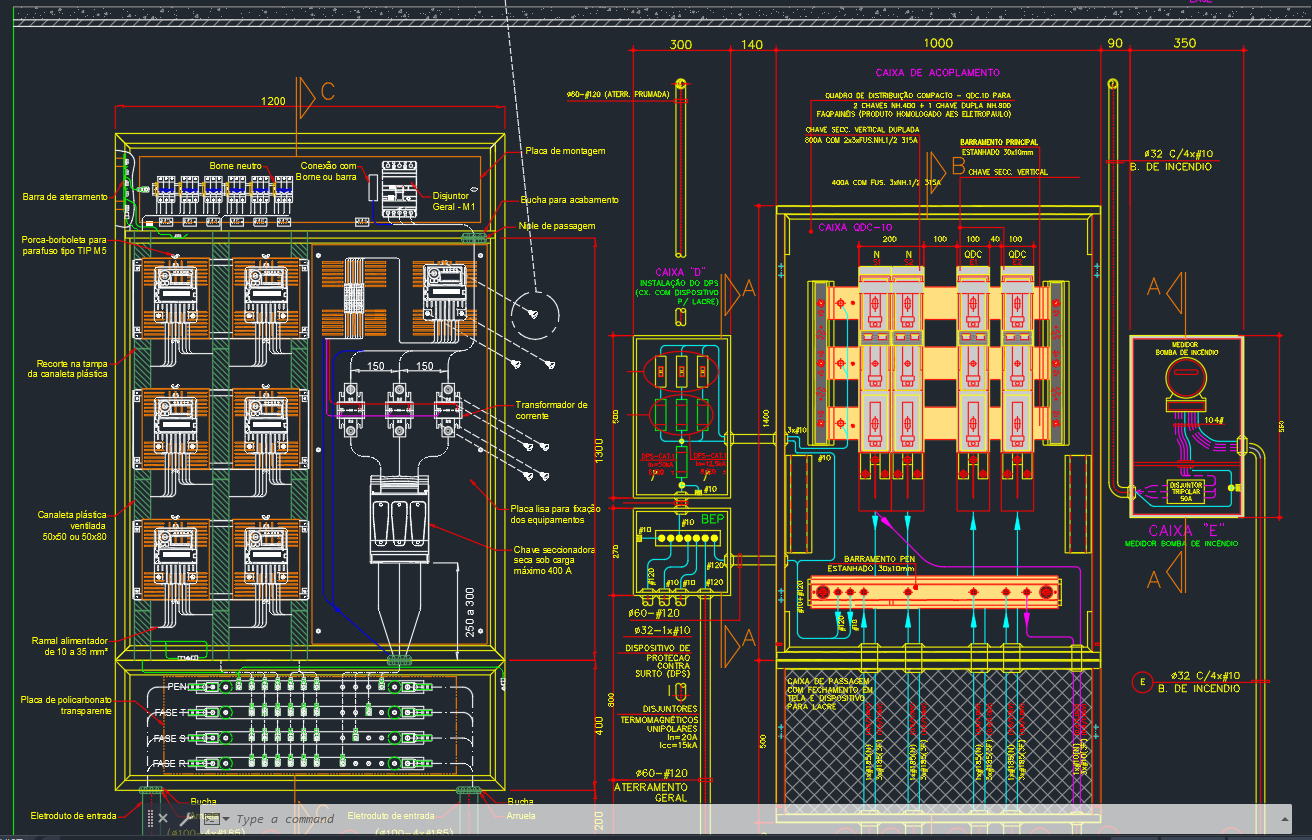Screen dimensions: 1312x840
Task: Select the 'CAIXA DE PASSAGEM' note text
Action: point(829,692)
